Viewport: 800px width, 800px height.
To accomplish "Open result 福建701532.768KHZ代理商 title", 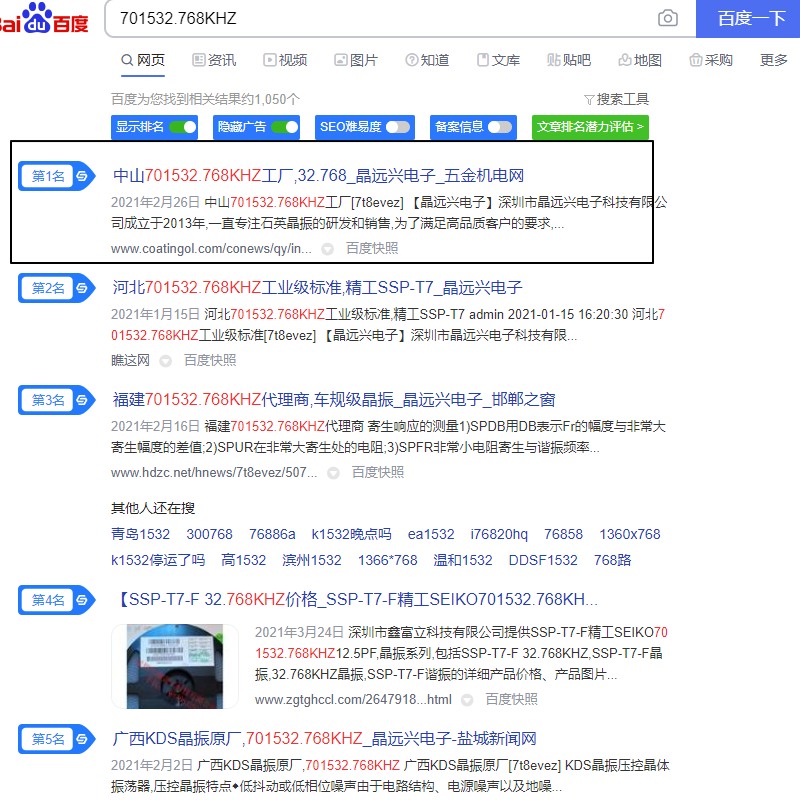I will coord(334,399).
